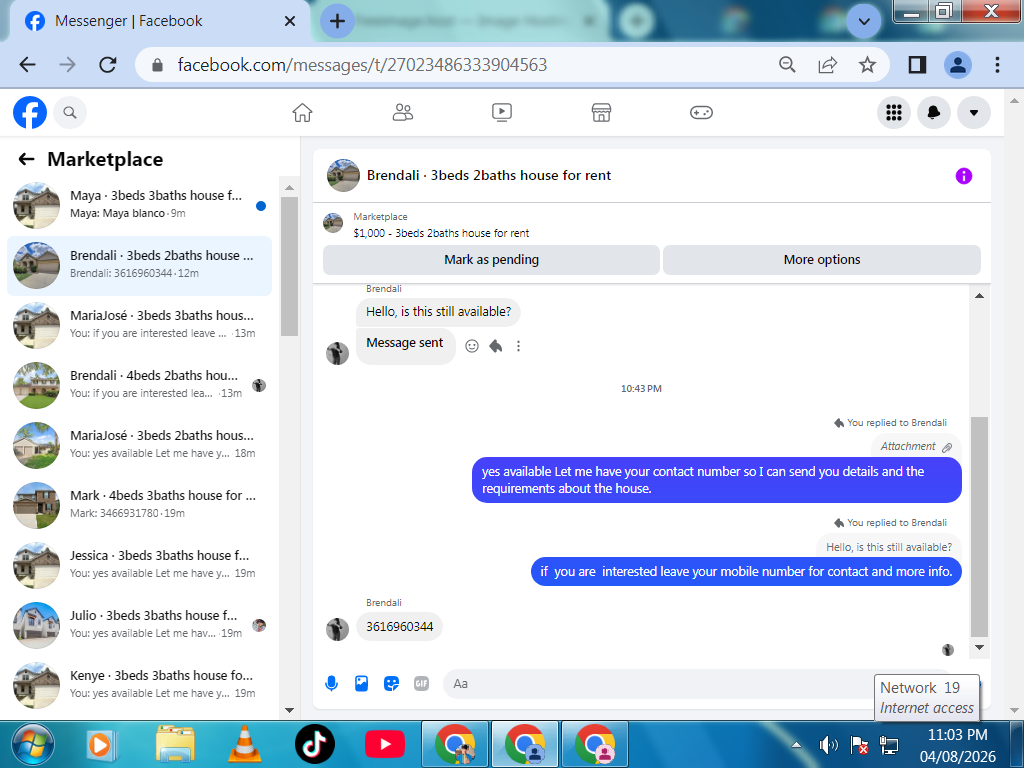
Task: Open the Facebook search magnifier
Action: (70, 112)
